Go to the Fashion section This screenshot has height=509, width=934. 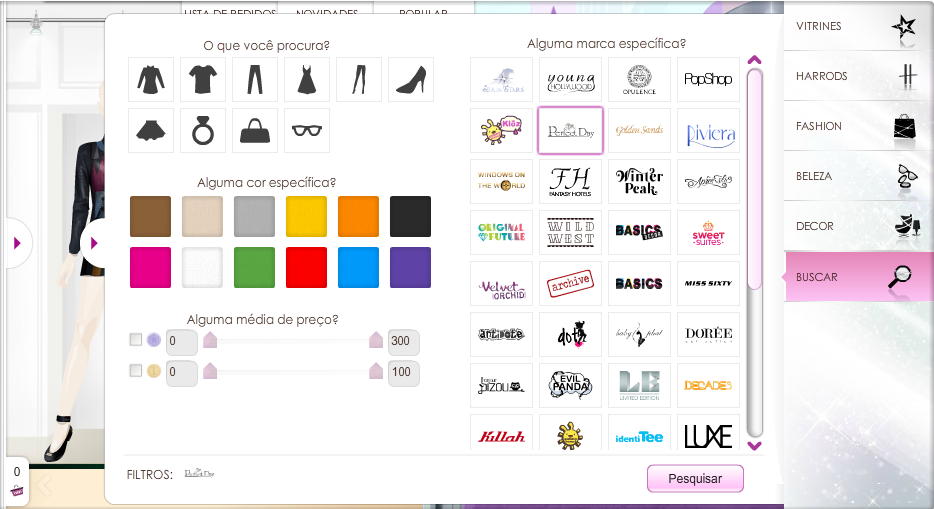click(858, 126)
